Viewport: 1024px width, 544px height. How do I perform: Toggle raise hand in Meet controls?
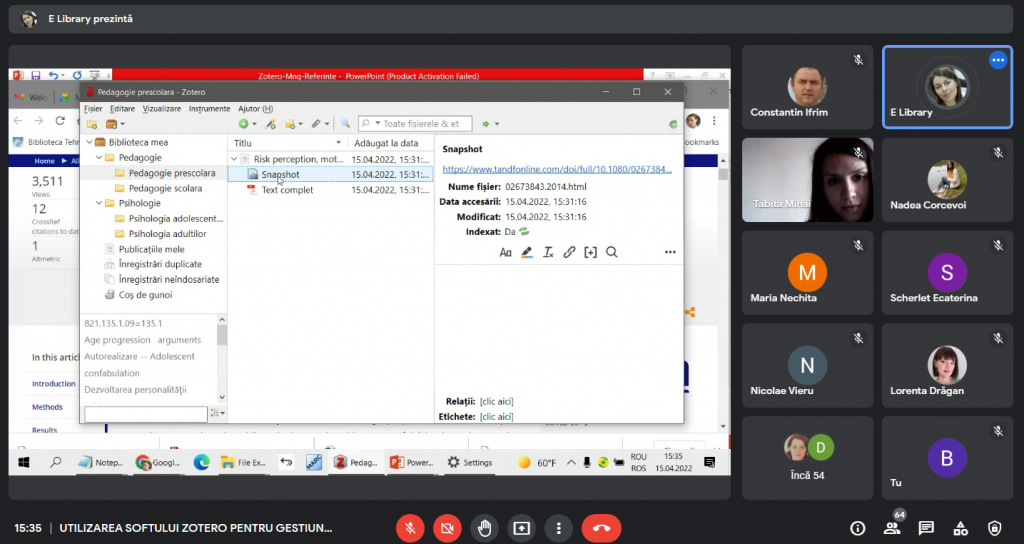point(485,528)
